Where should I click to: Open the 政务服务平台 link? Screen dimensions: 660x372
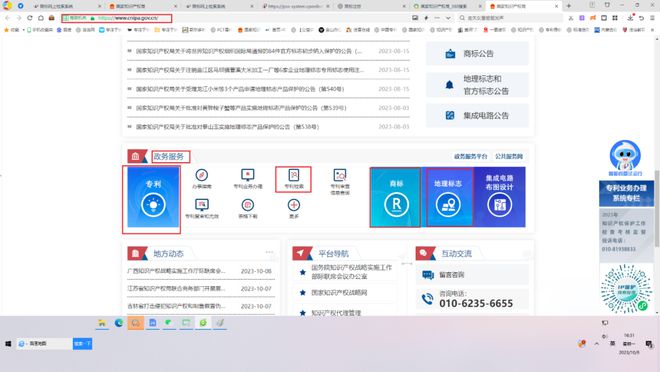[470, 156]
